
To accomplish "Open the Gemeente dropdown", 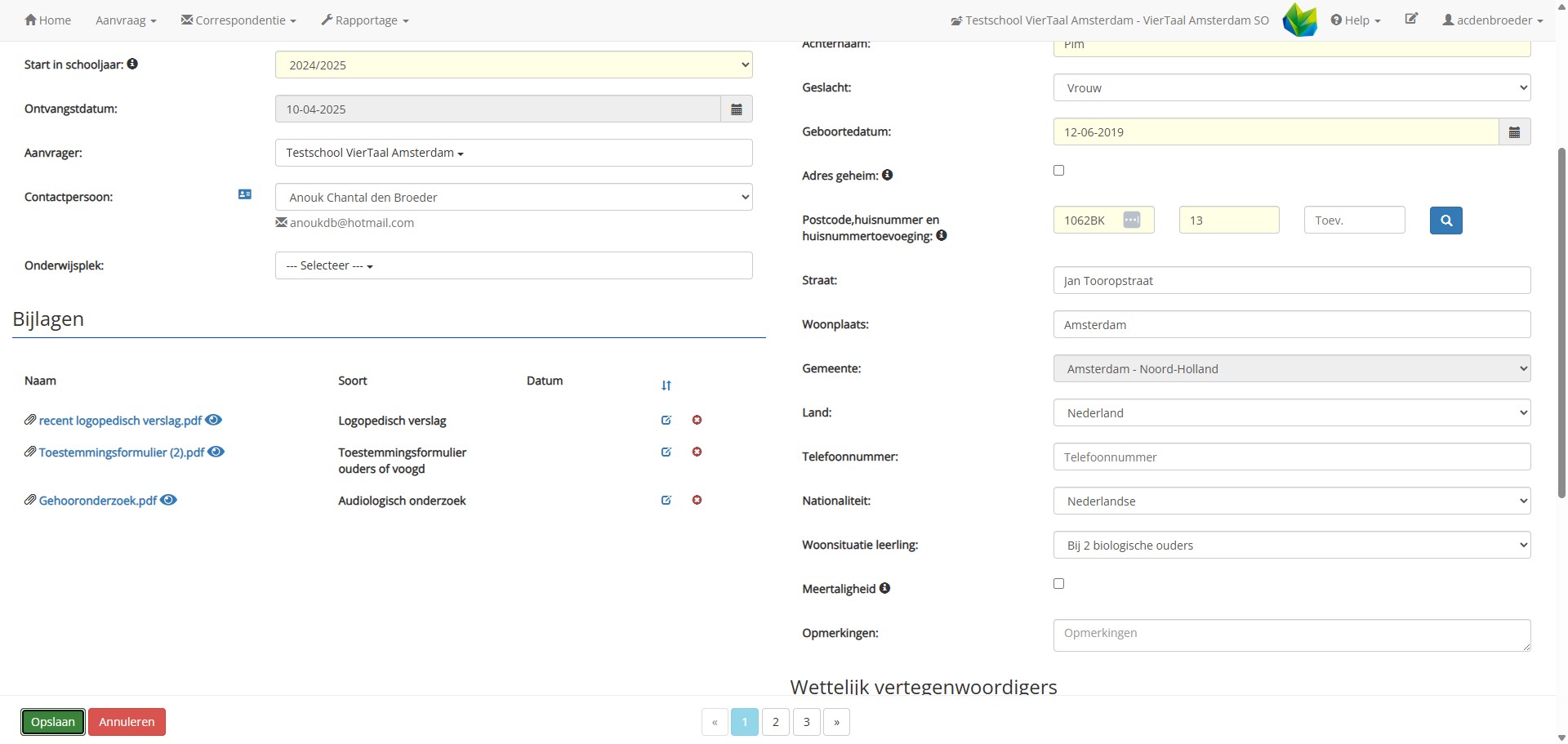I will click(x=1292, y=369).
